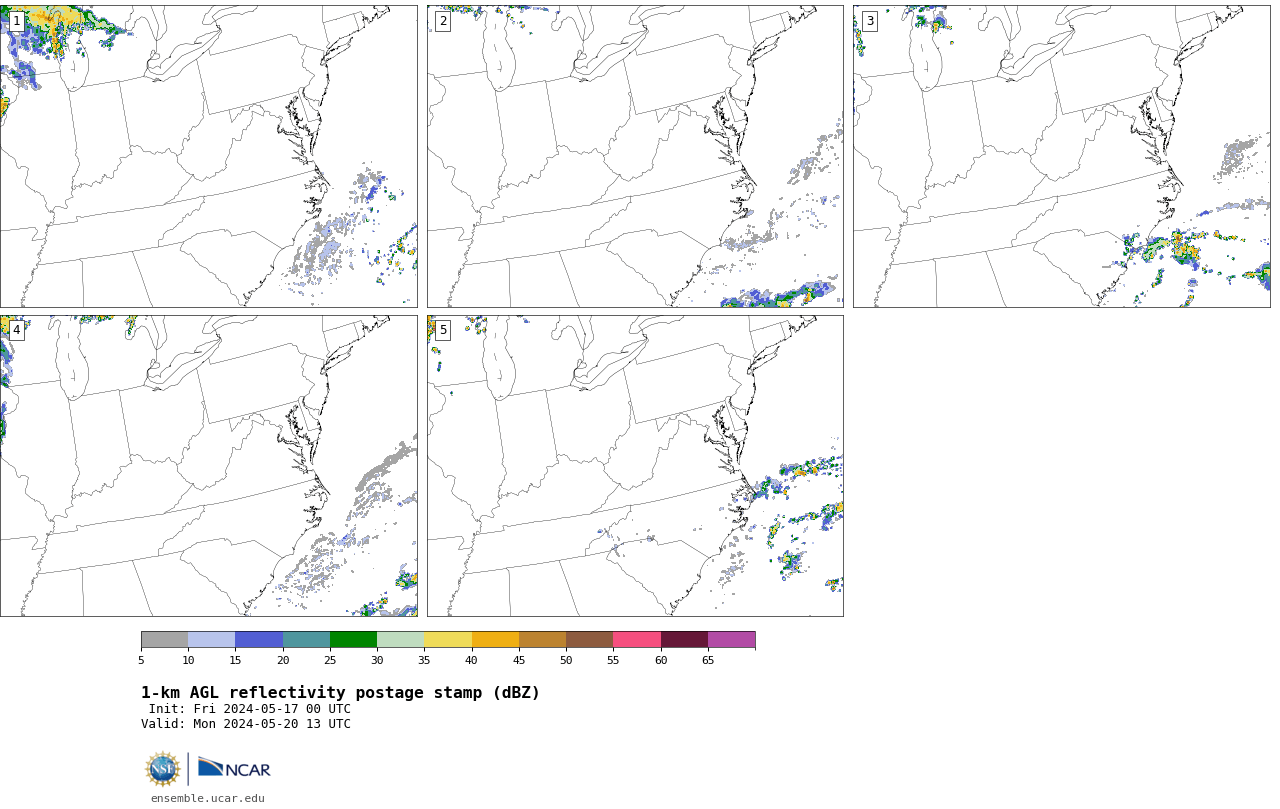Click the teal 20-25 dBZ swatch
This screenshot has width=1280, height=809.
(x=306, y=640)
